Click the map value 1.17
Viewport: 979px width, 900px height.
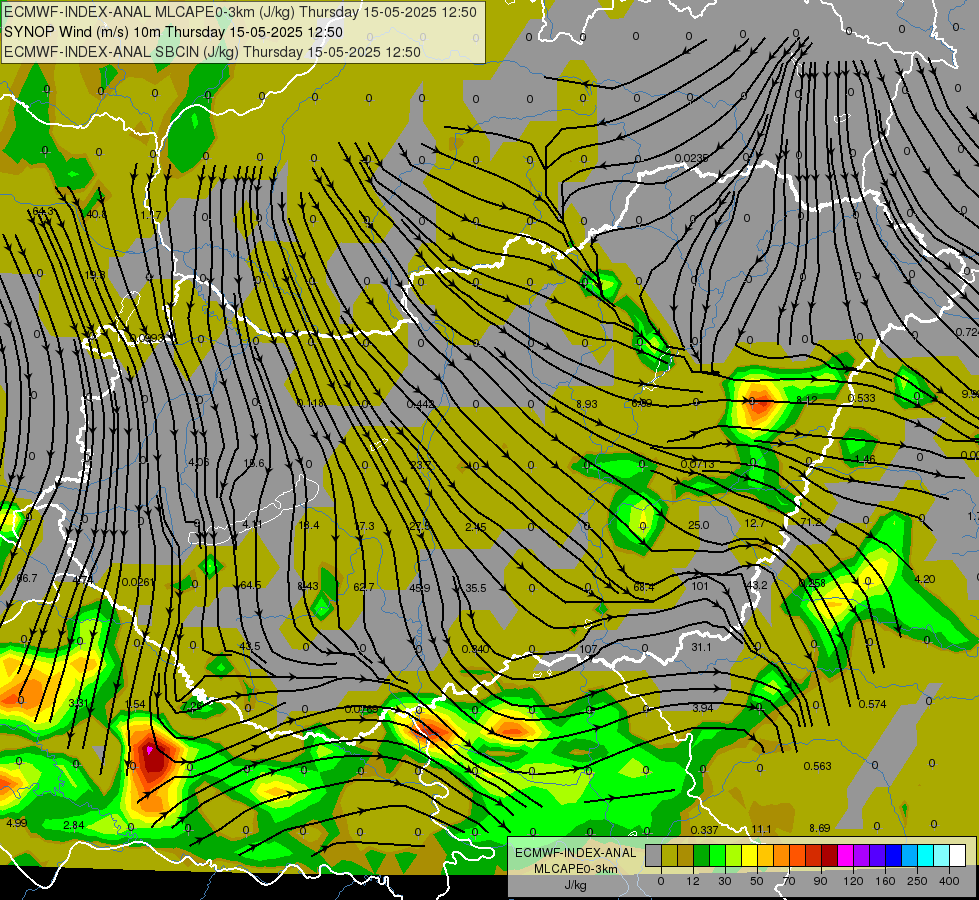(151, 215)
